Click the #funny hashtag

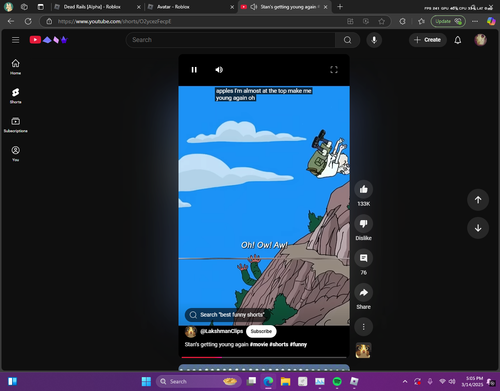[x=298, y=344]
